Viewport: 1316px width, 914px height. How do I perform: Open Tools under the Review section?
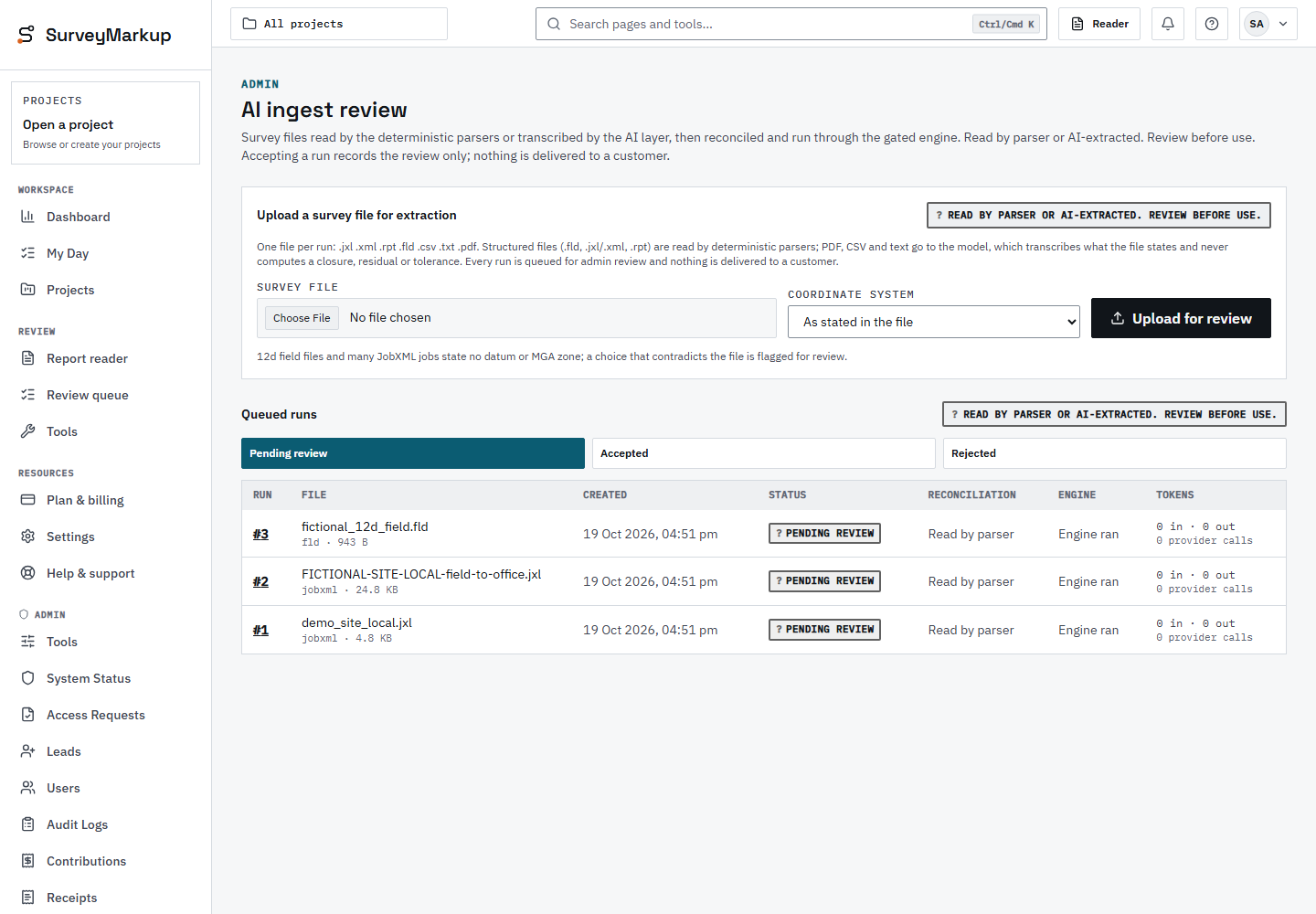105,431
